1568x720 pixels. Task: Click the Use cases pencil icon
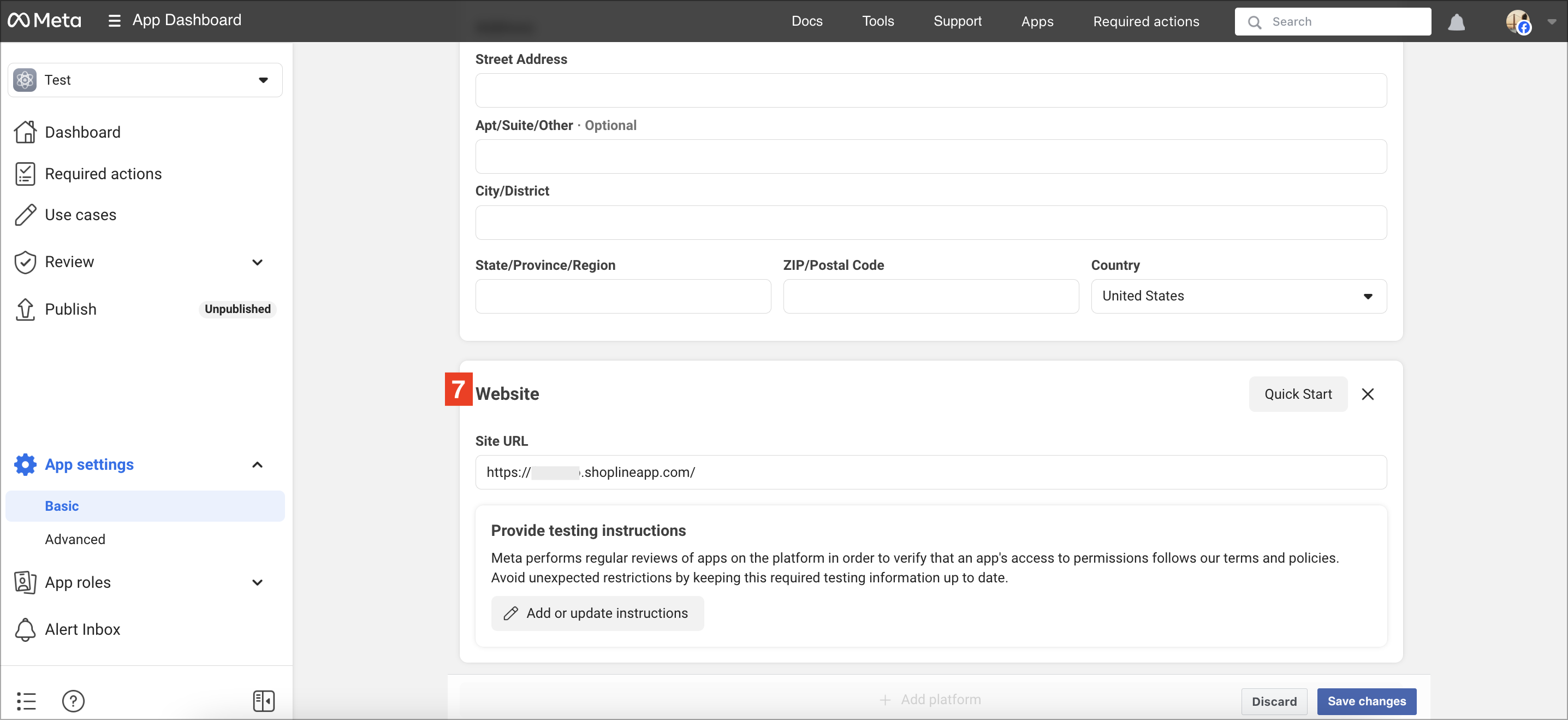(25, 215)
